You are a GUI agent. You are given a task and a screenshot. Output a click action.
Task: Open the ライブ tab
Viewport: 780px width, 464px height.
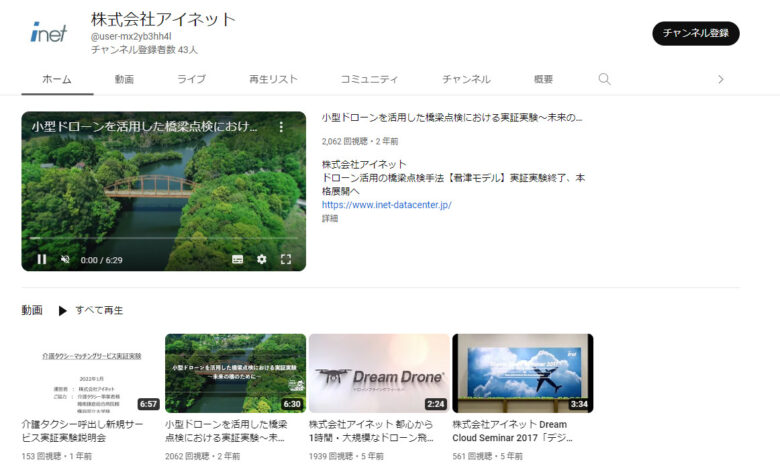(192, 79)
